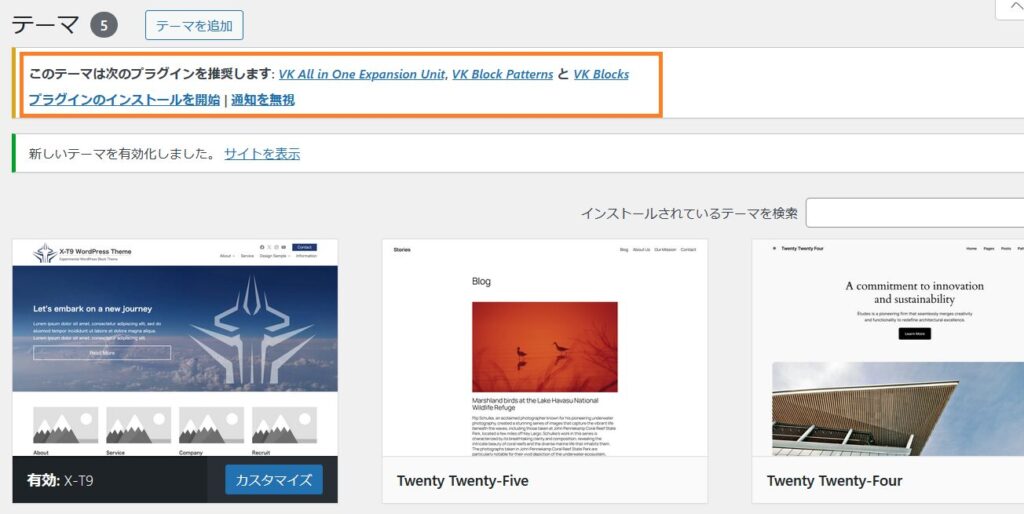This screenshot has width=1024, height=514.
Task: Click the Twenty Twenty-Four theme name bar
Action: [x=888, y=480]
